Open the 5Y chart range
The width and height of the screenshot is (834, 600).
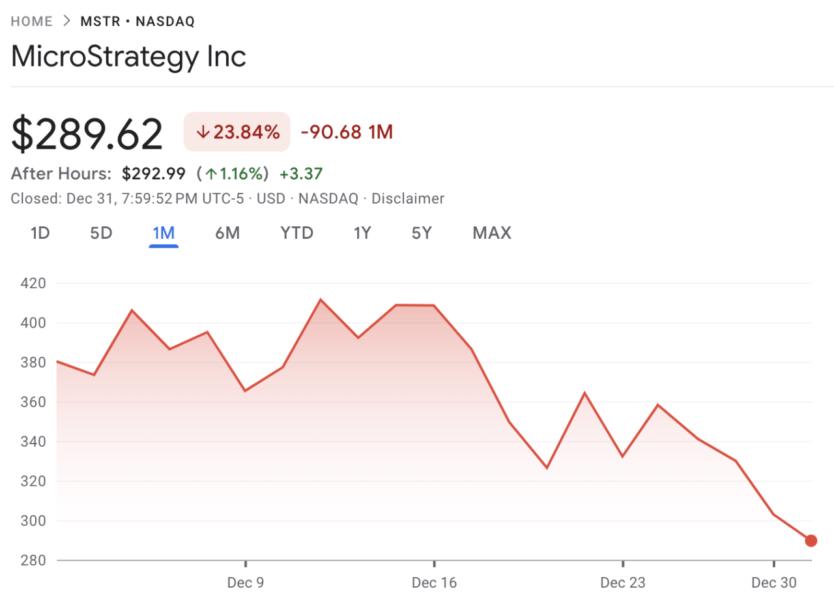[421, 233]
